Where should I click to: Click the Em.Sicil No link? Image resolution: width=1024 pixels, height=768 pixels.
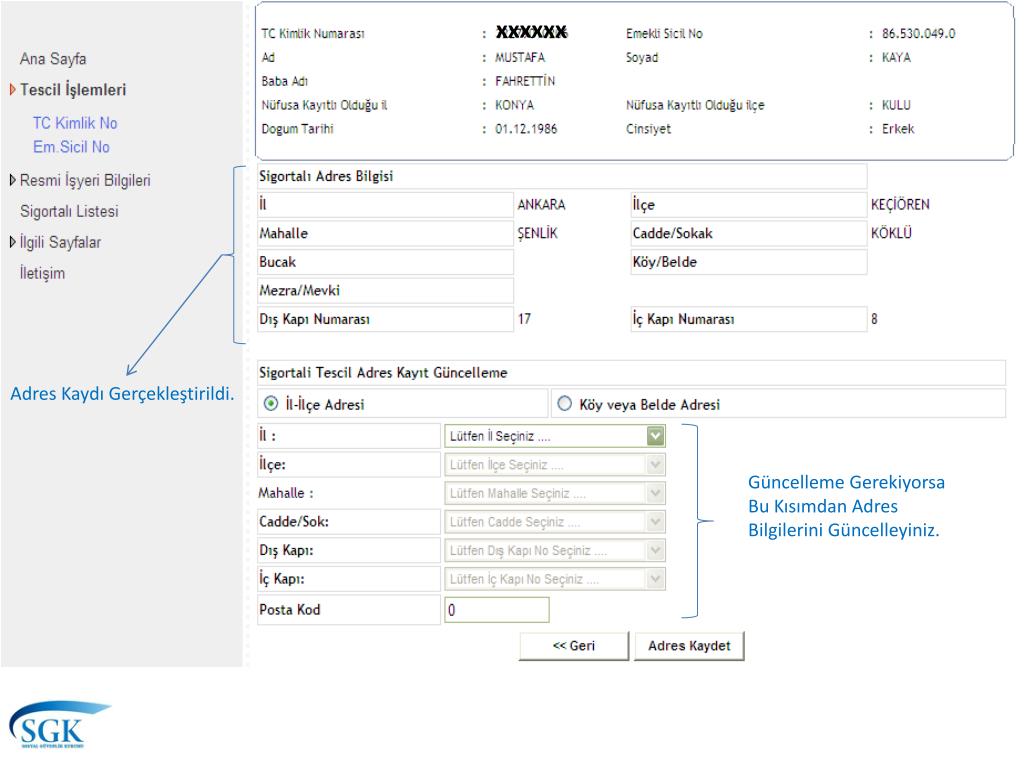tap(71, 147)
